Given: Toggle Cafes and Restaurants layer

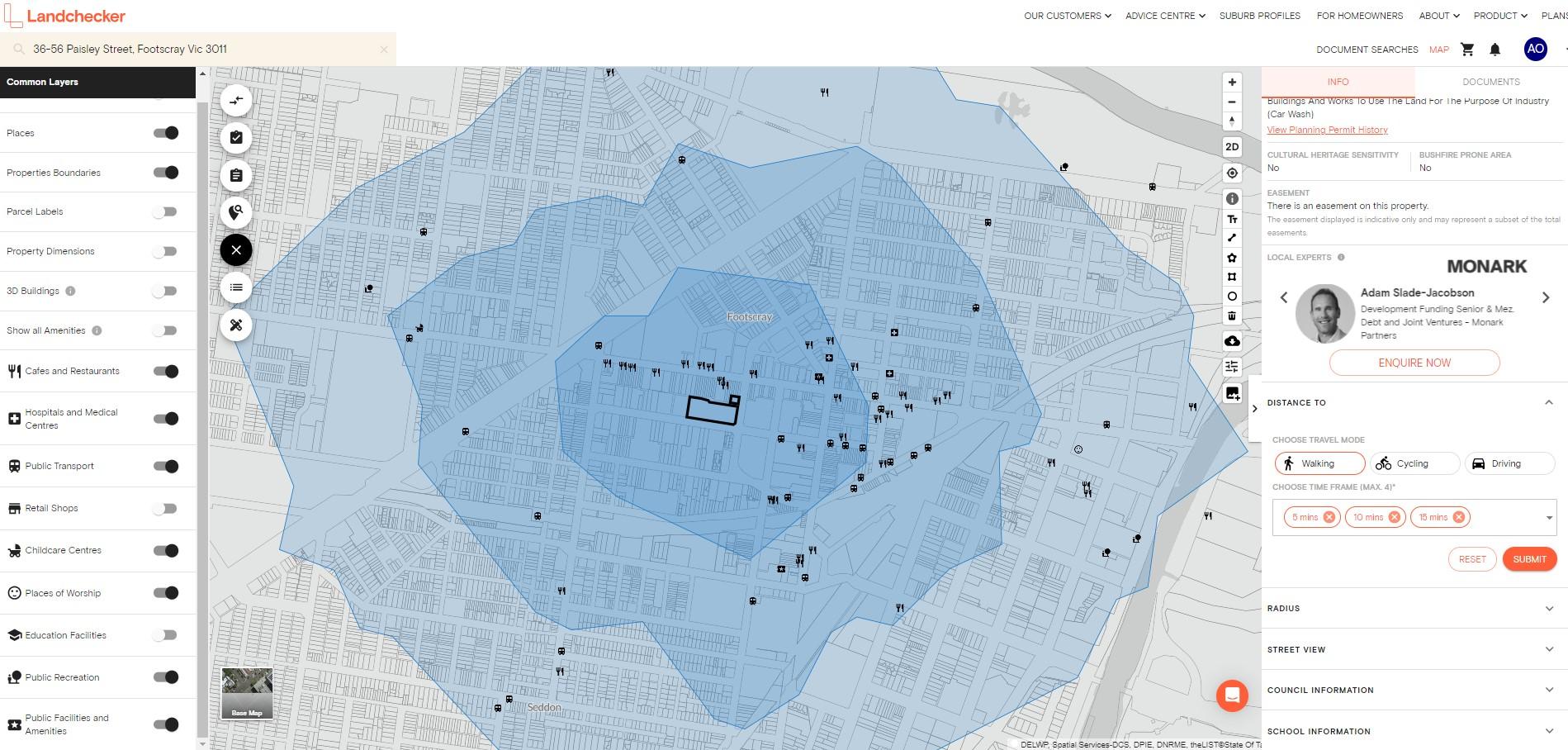Looking at the screenshot, I should 166,371.
